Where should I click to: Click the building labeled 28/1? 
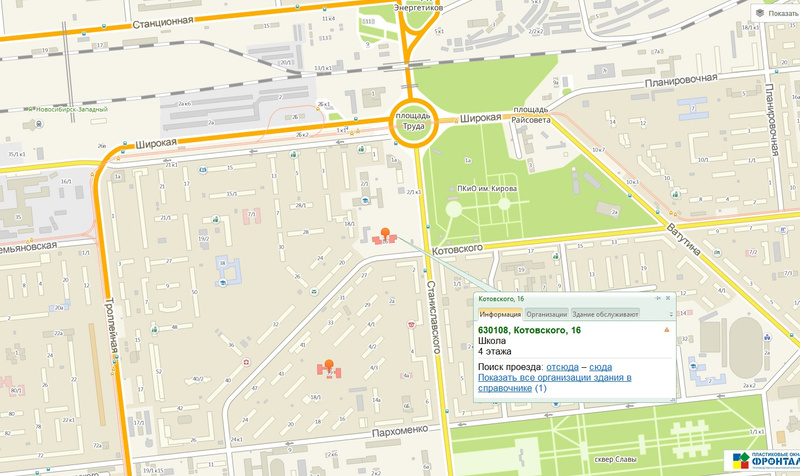[300, 206]
